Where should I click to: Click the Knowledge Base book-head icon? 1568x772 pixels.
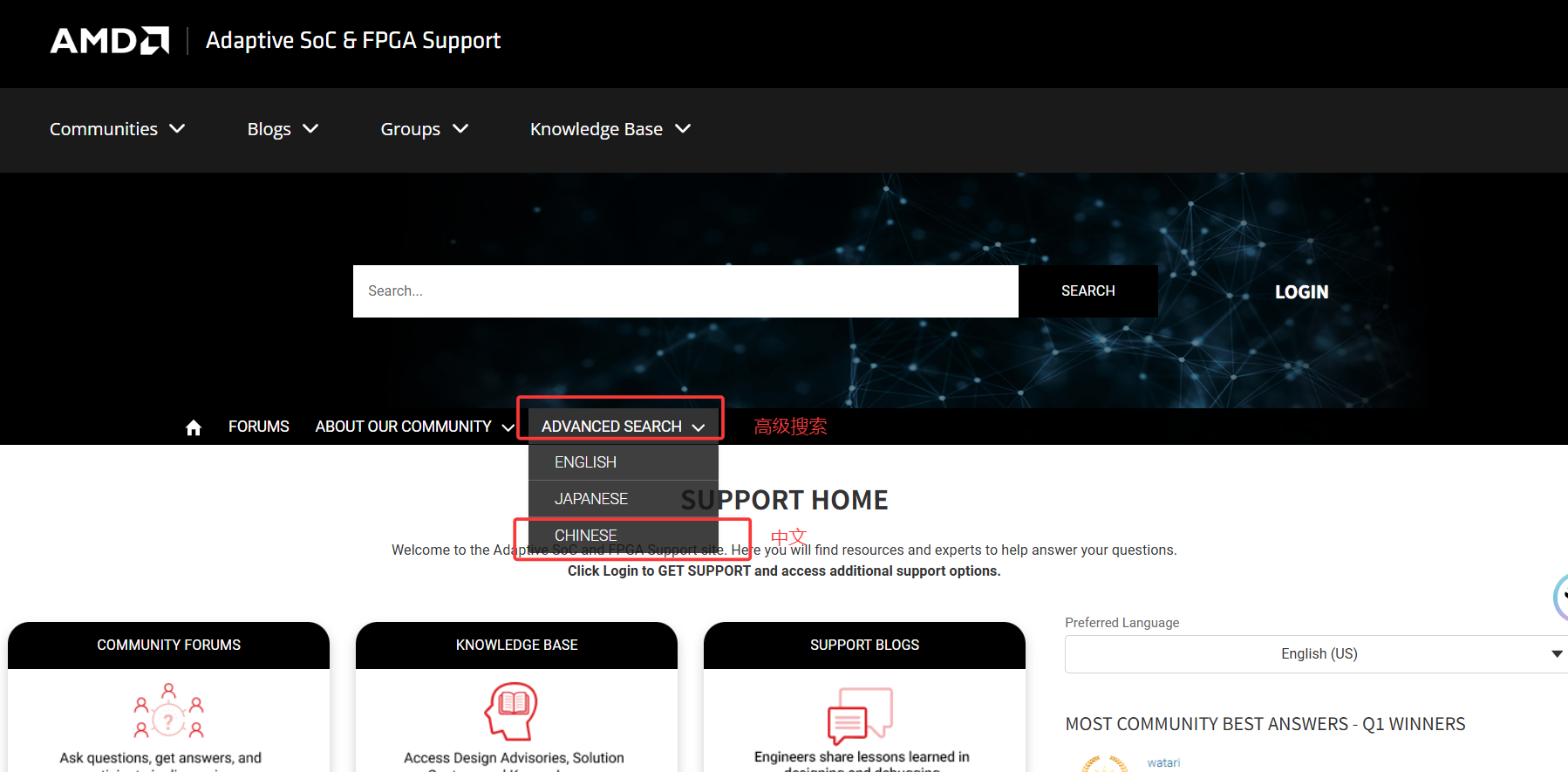(512, 712)
